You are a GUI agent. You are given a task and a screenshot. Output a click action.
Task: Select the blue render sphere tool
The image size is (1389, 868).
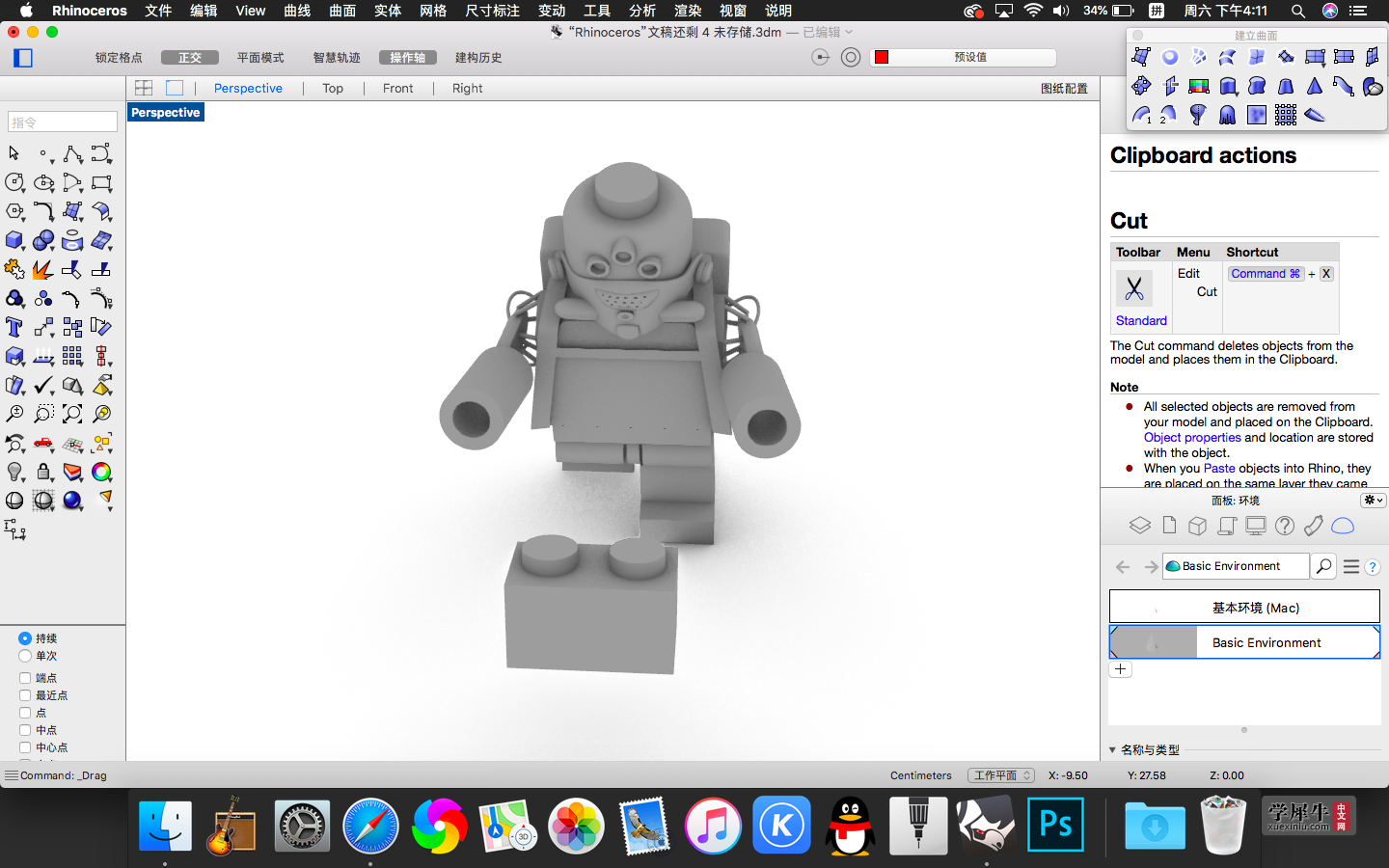72,501
